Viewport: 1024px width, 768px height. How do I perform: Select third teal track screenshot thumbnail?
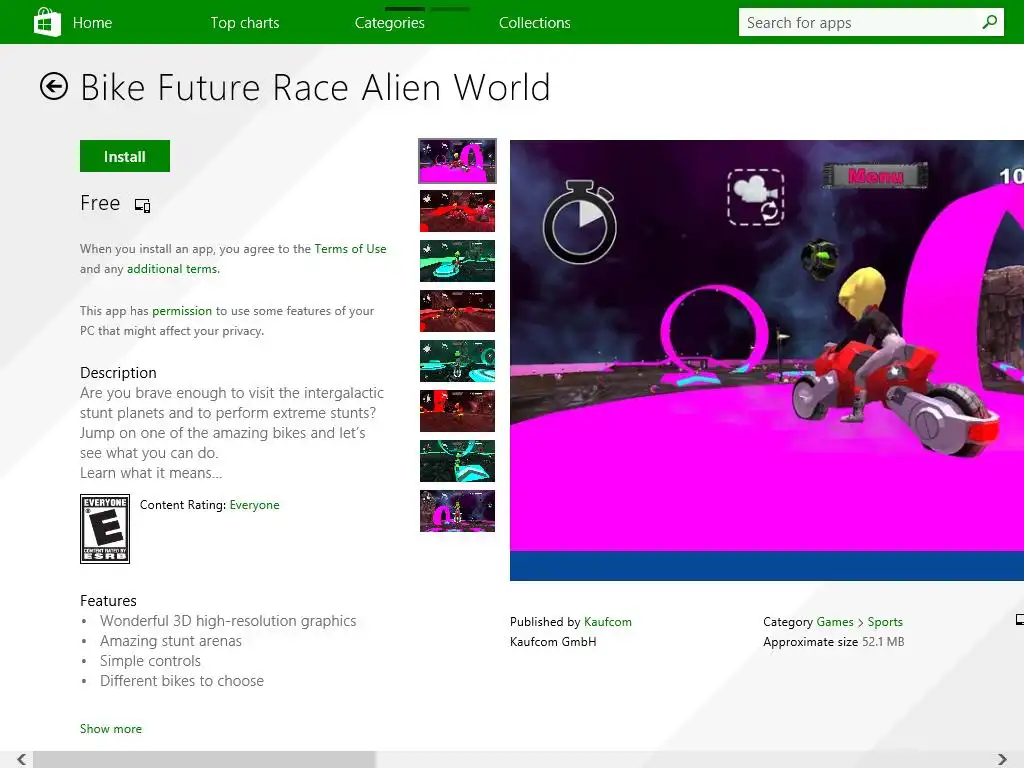tap(457, 261)
